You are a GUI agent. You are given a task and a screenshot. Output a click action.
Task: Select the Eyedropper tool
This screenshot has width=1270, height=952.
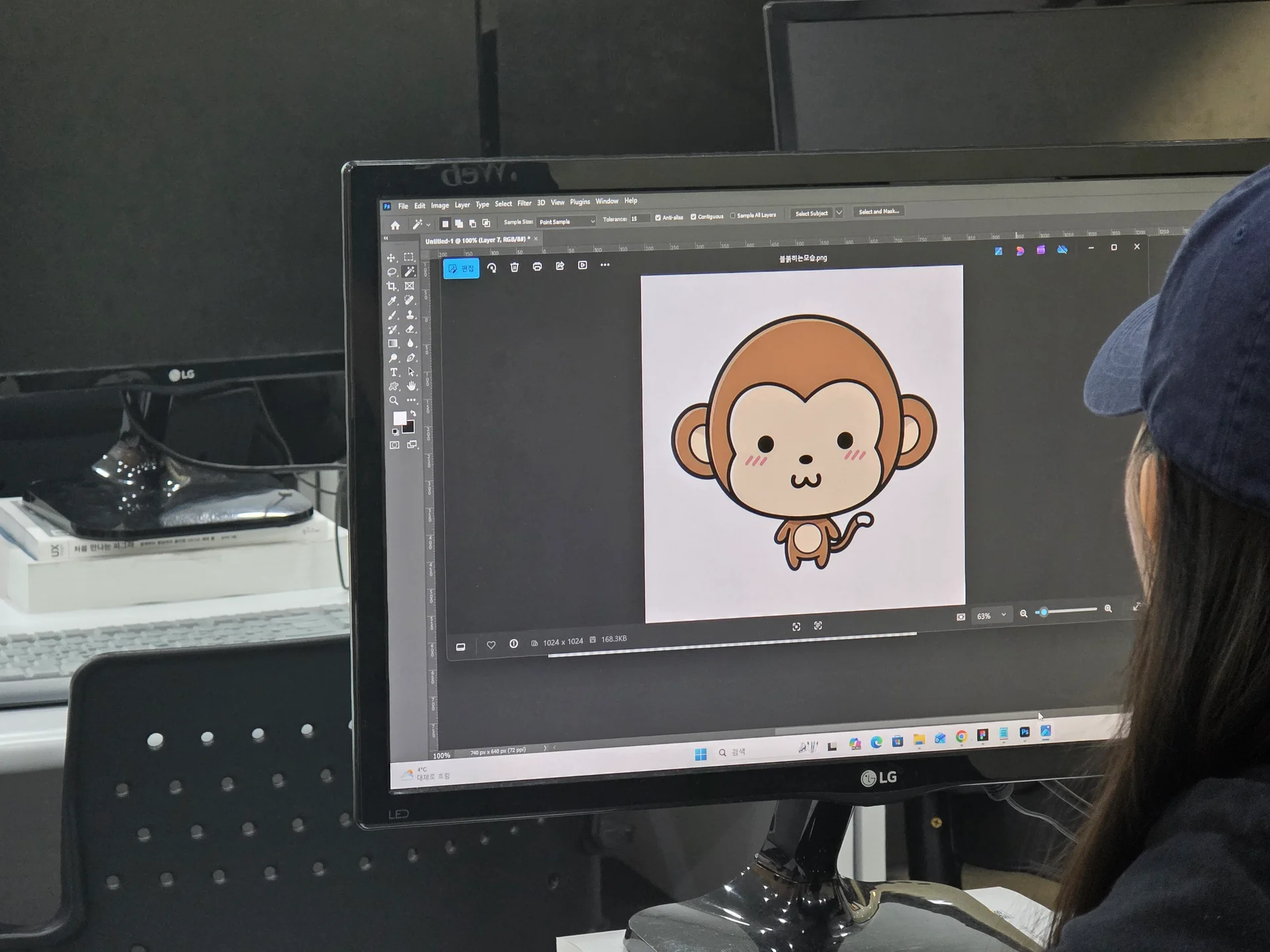392,301
